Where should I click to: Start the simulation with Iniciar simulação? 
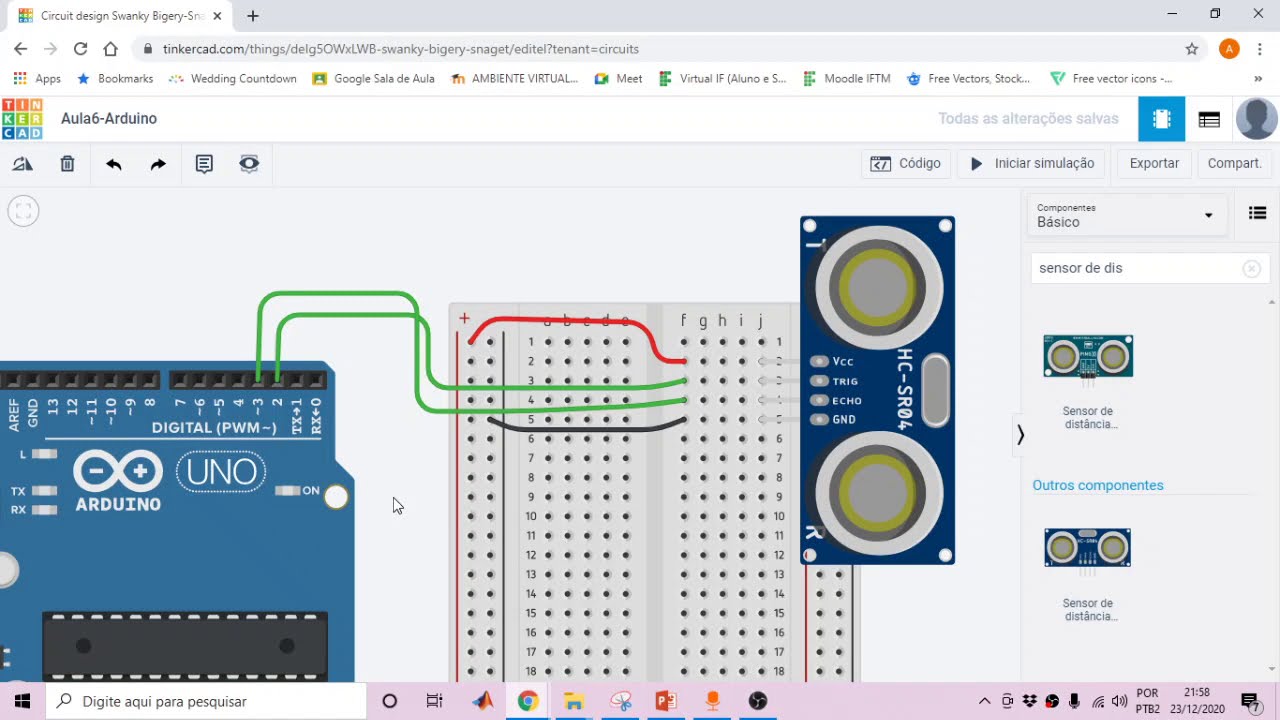point(1032,163)
